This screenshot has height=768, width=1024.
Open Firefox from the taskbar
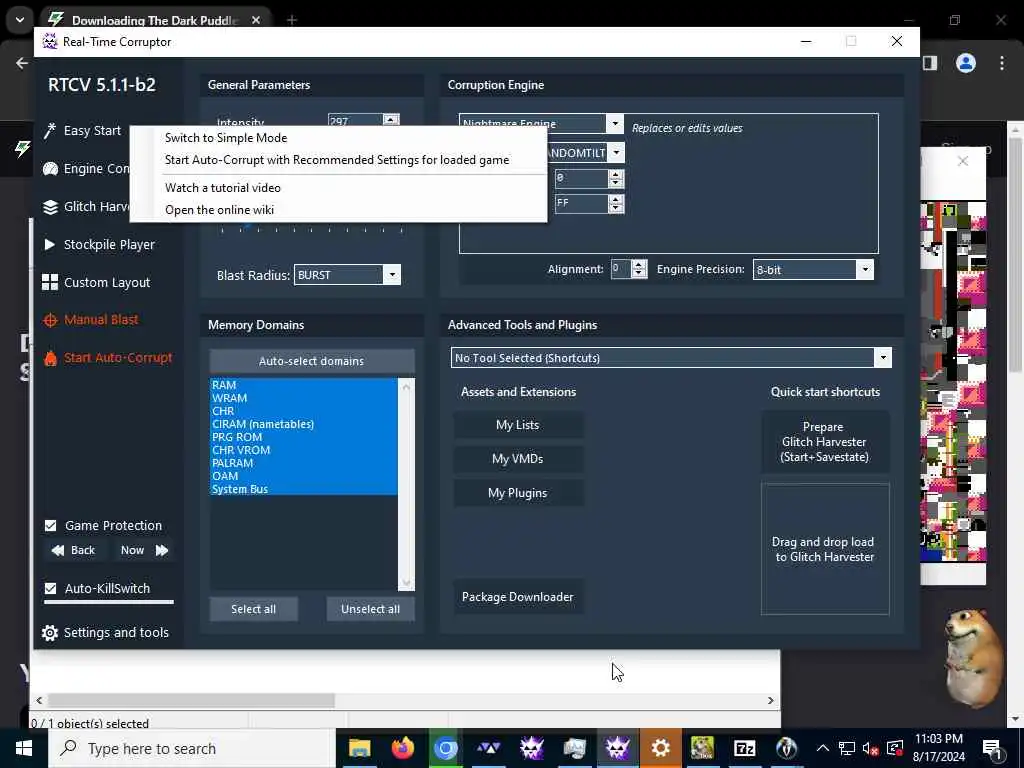[402, 748]
